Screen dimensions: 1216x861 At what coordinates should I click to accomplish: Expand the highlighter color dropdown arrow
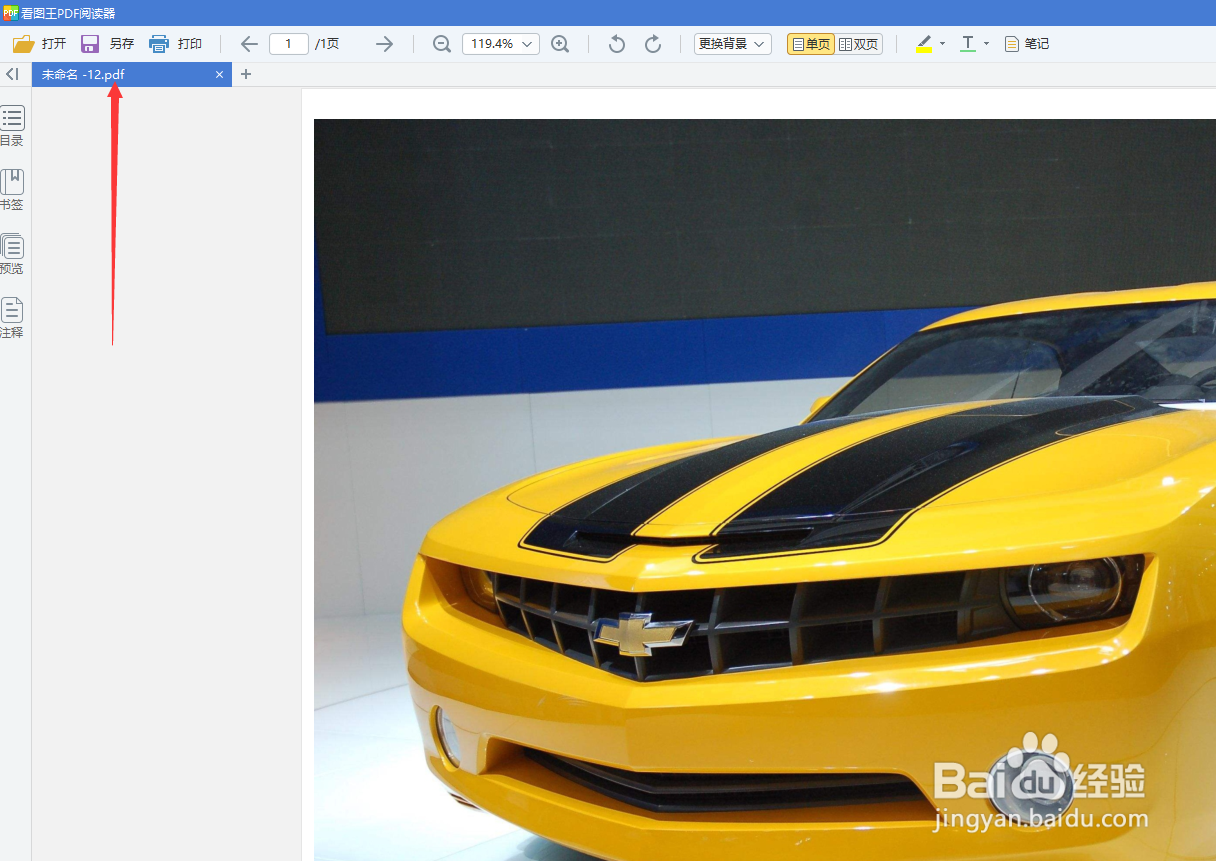(942, 44)
